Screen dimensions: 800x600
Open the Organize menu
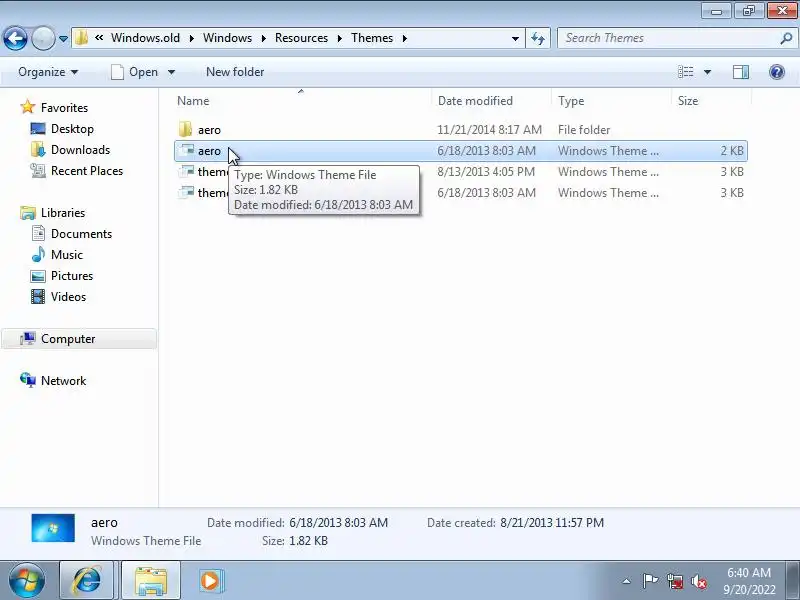point(48,72)
